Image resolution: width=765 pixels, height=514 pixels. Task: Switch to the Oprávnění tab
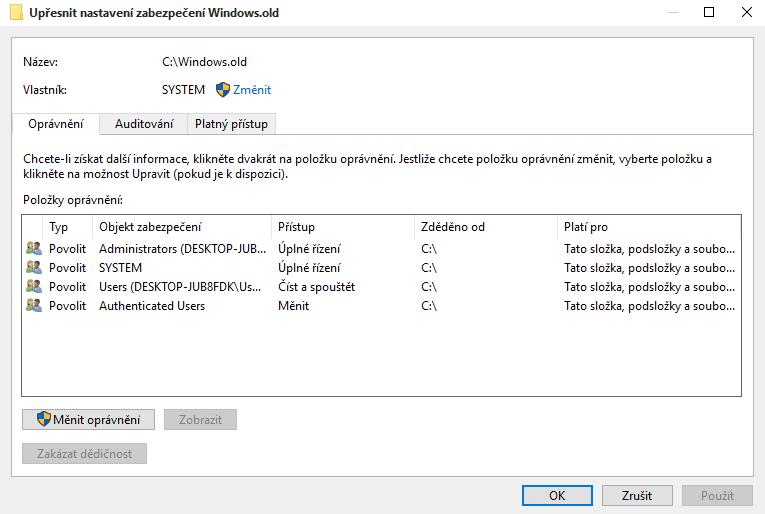(56, 124)
